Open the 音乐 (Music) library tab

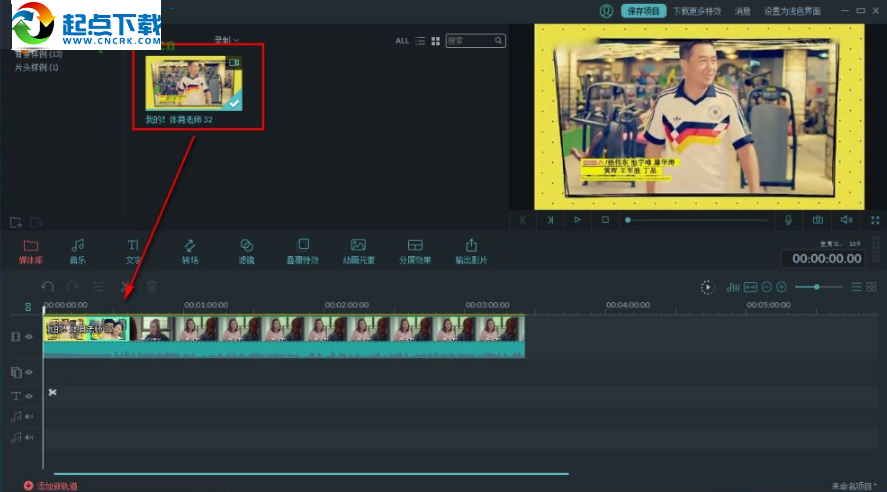click(77, 250)
